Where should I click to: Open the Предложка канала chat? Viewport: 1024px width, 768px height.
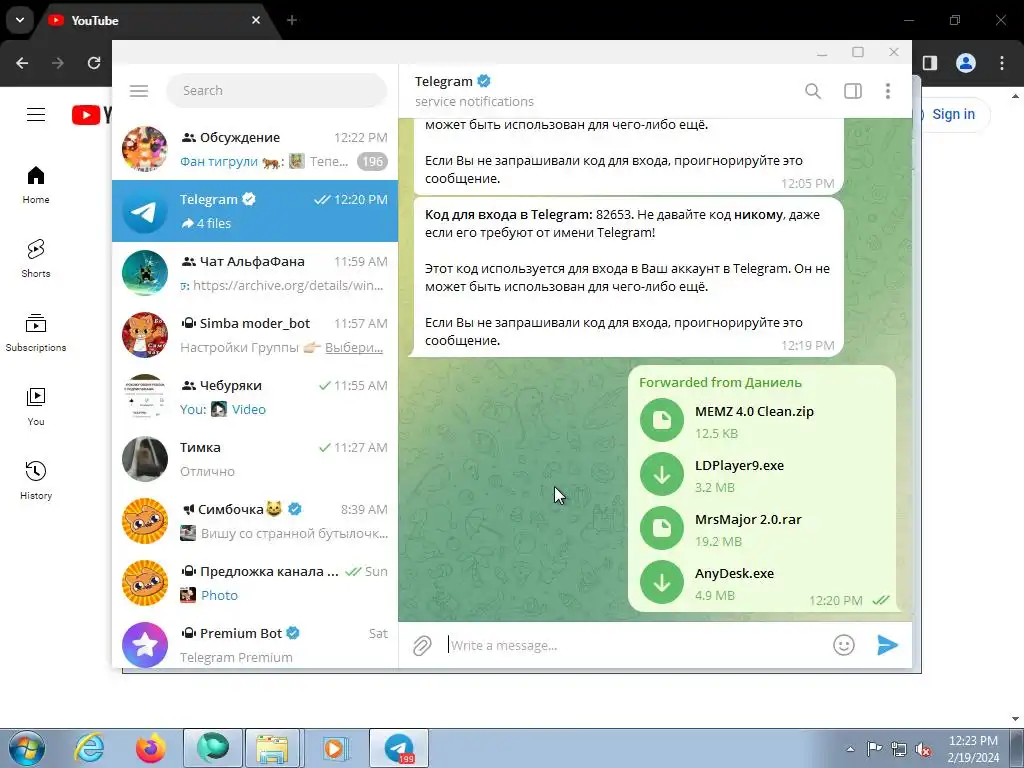tap(255, 583)
